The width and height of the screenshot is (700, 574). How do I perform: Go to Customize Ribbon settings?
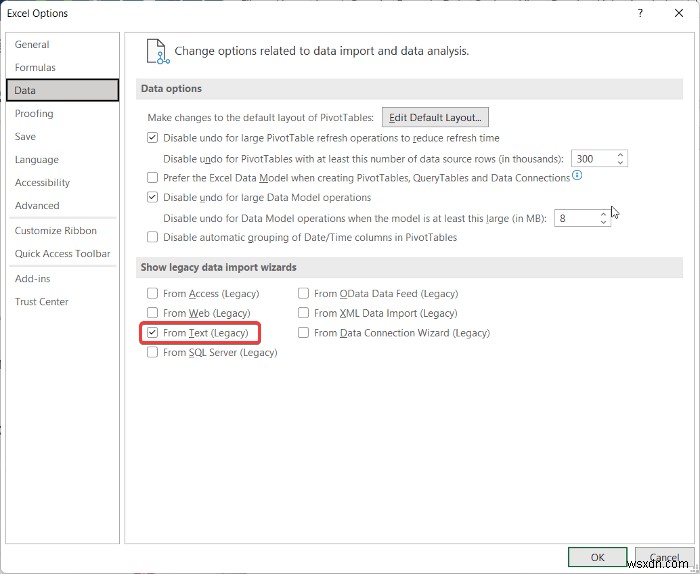(62, 231)
